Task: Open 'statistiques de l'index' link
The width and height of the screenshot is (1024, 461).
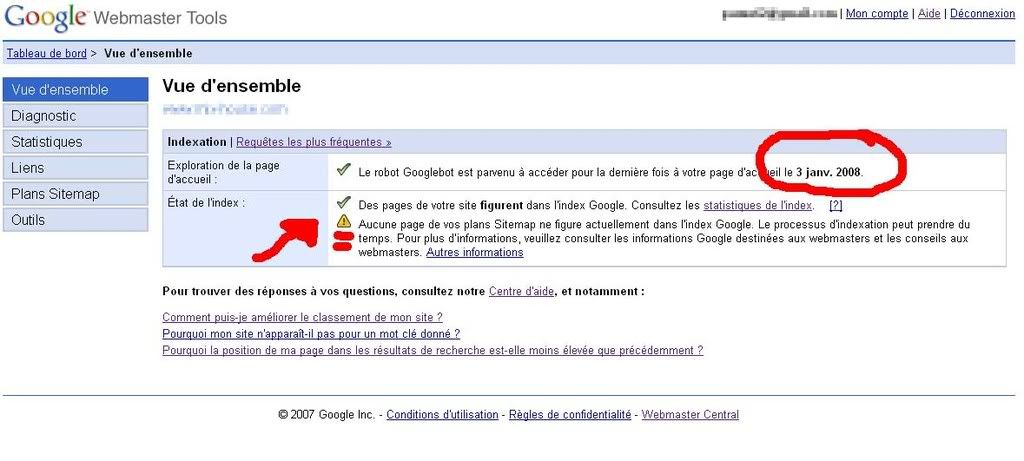Action: pyautogui.click(x=758, y=206)
